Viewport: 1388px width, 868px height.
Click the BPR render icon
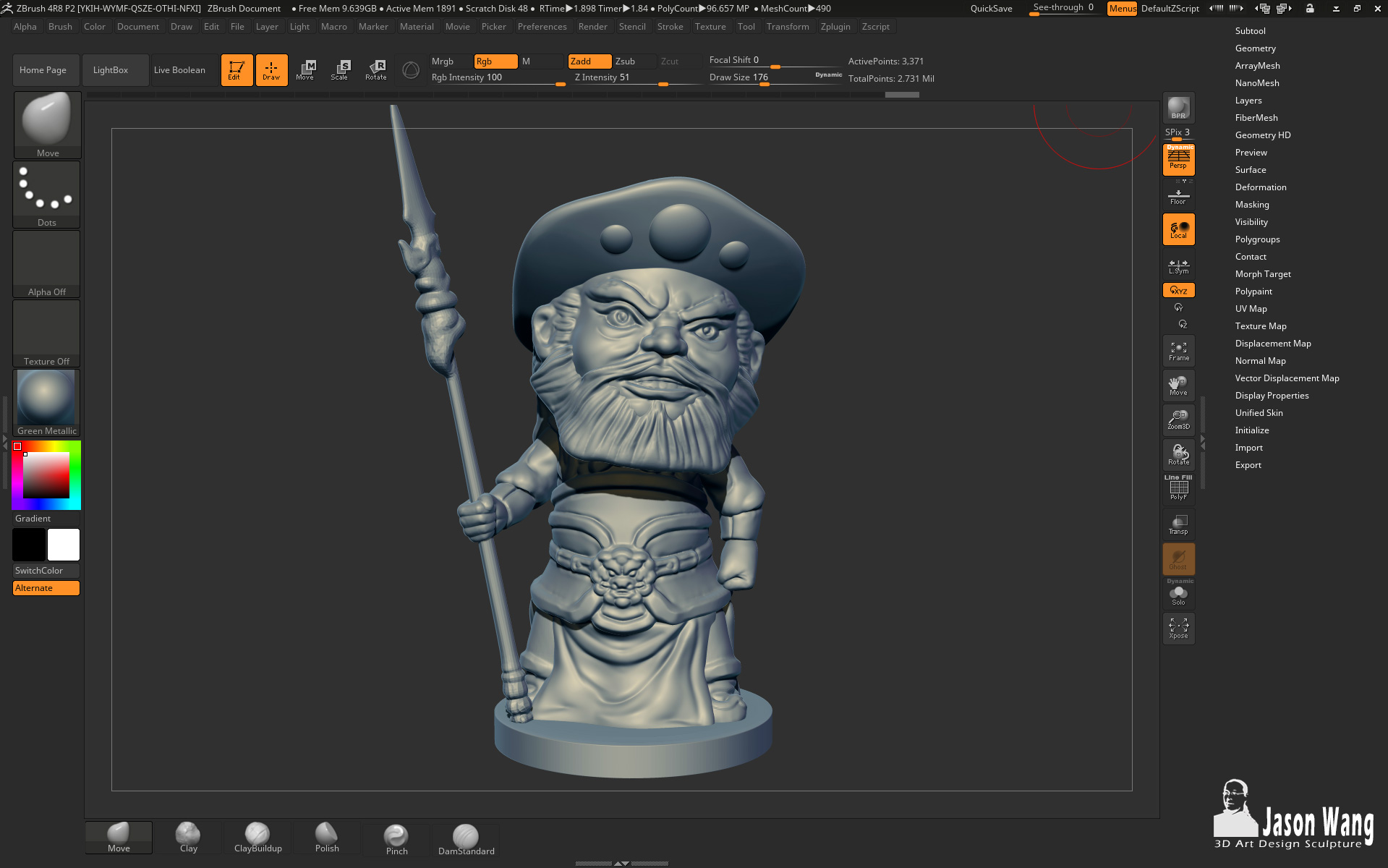point(1178,108)
